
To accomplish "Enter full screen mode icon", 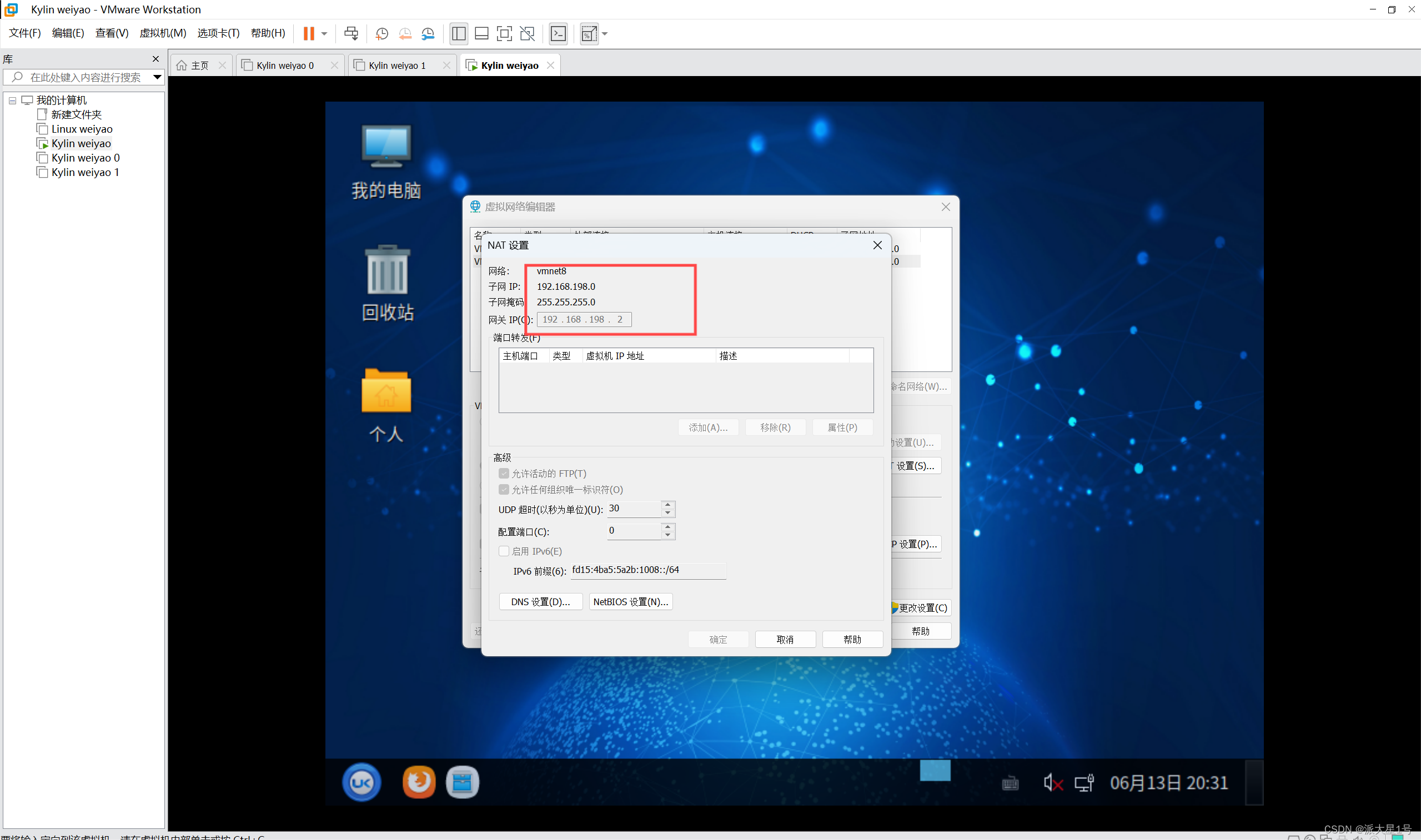I will pyautogui.click(x=504, y=33).
